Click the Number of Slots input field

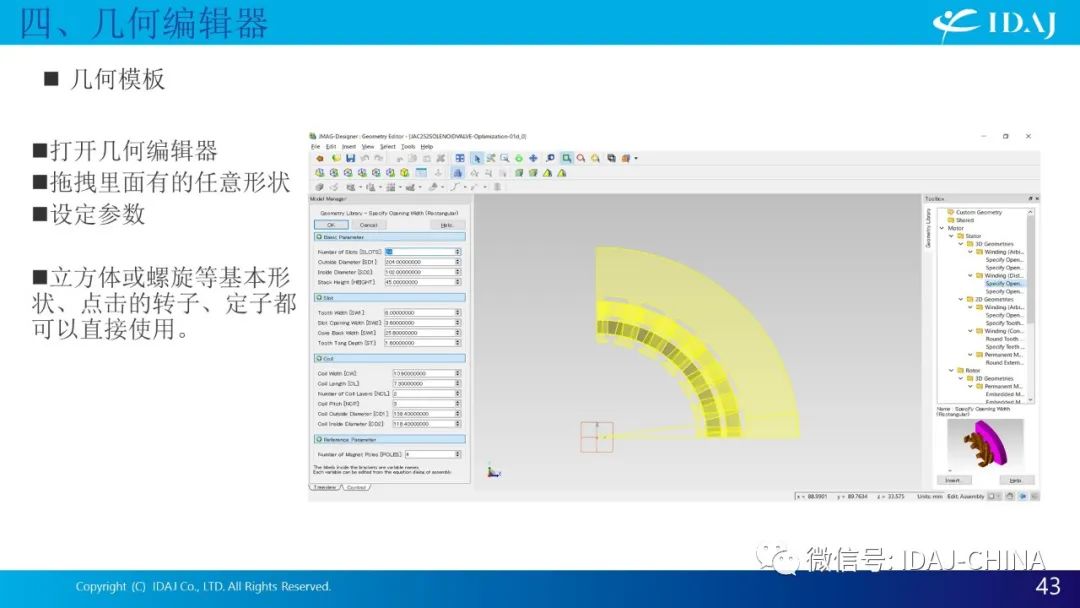pos(424,251)
